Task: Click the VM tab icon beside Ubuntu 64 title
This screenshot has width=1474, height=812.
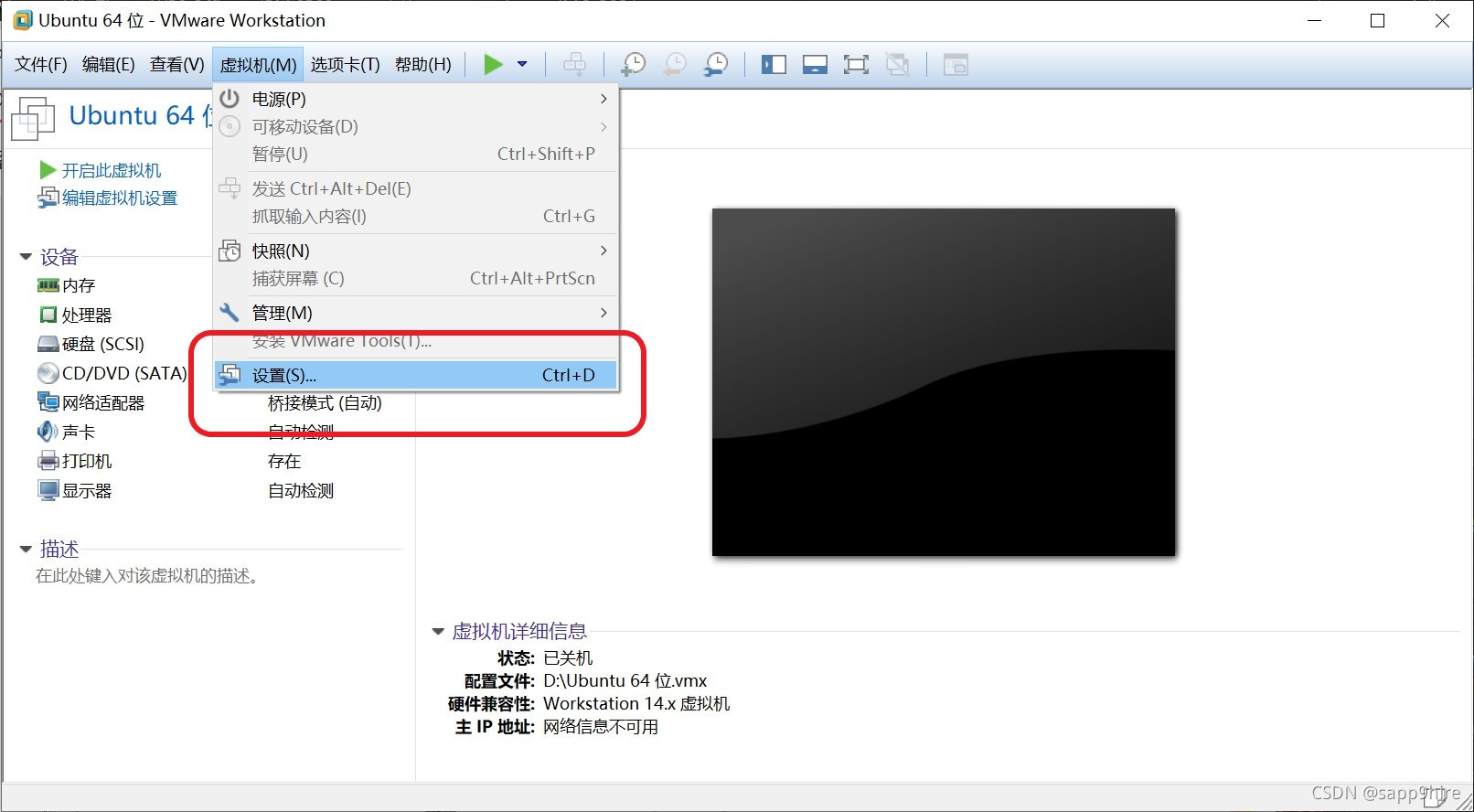Action: 34,118
